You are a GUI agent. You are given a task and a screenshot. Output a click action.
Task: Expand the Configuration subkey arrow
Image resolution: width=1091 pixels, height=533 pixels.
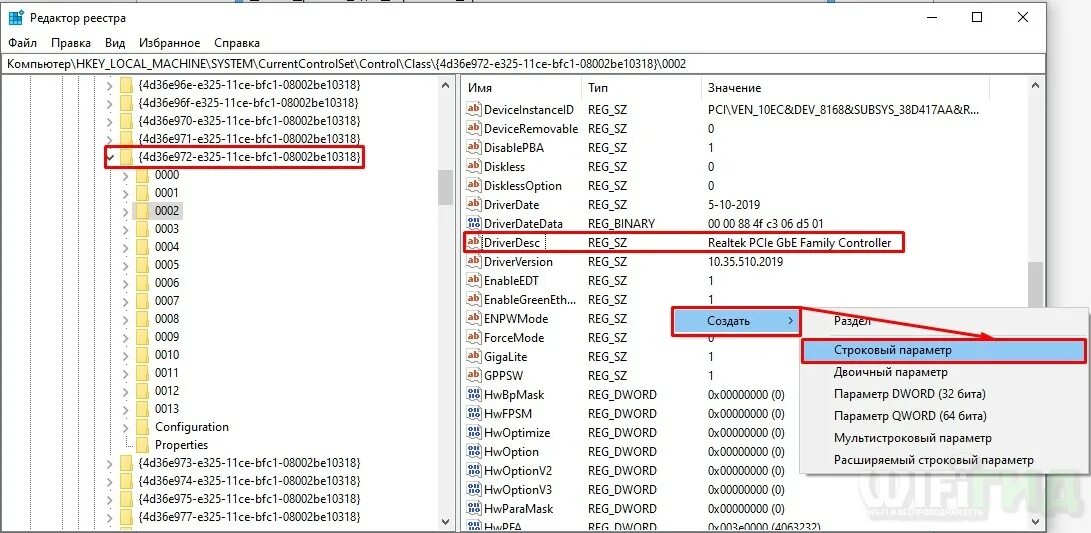(125, 427)
